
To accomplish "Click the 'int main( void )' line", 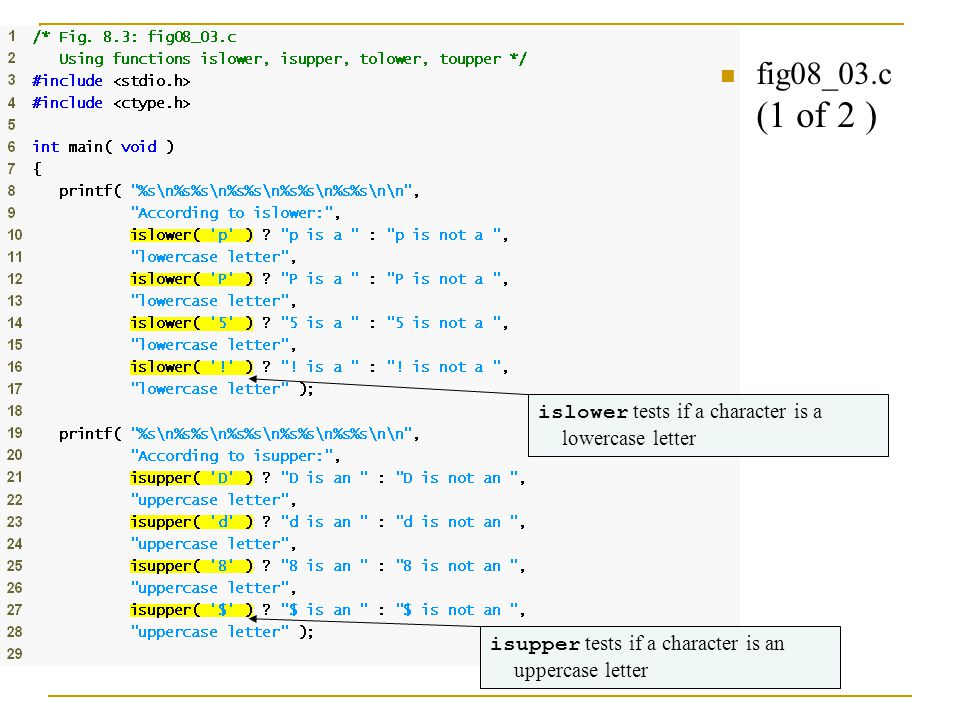I will coord(103,147).
